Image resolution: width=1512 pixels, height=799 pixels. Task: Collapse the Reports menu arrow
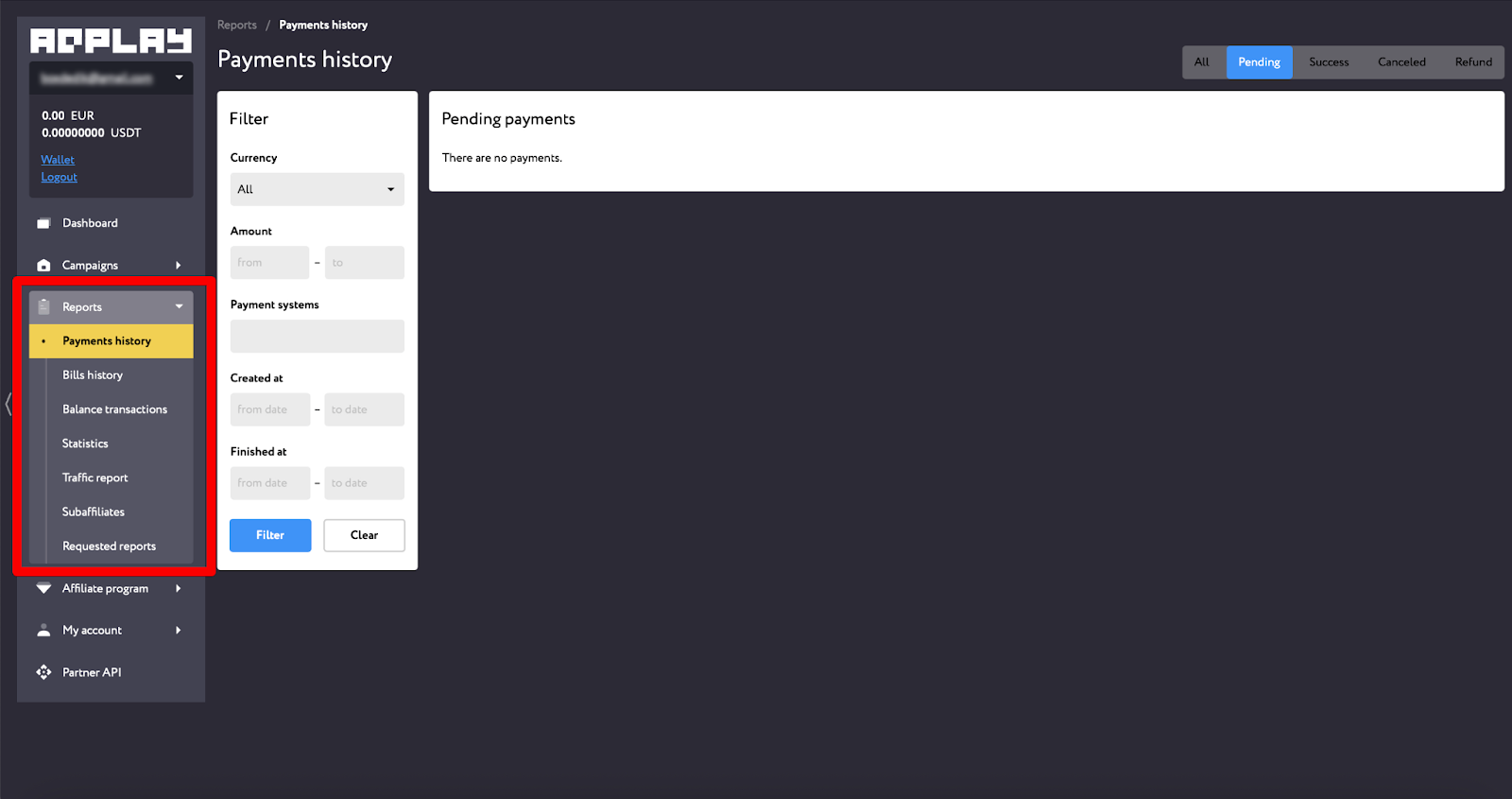(x=179, y=306)
